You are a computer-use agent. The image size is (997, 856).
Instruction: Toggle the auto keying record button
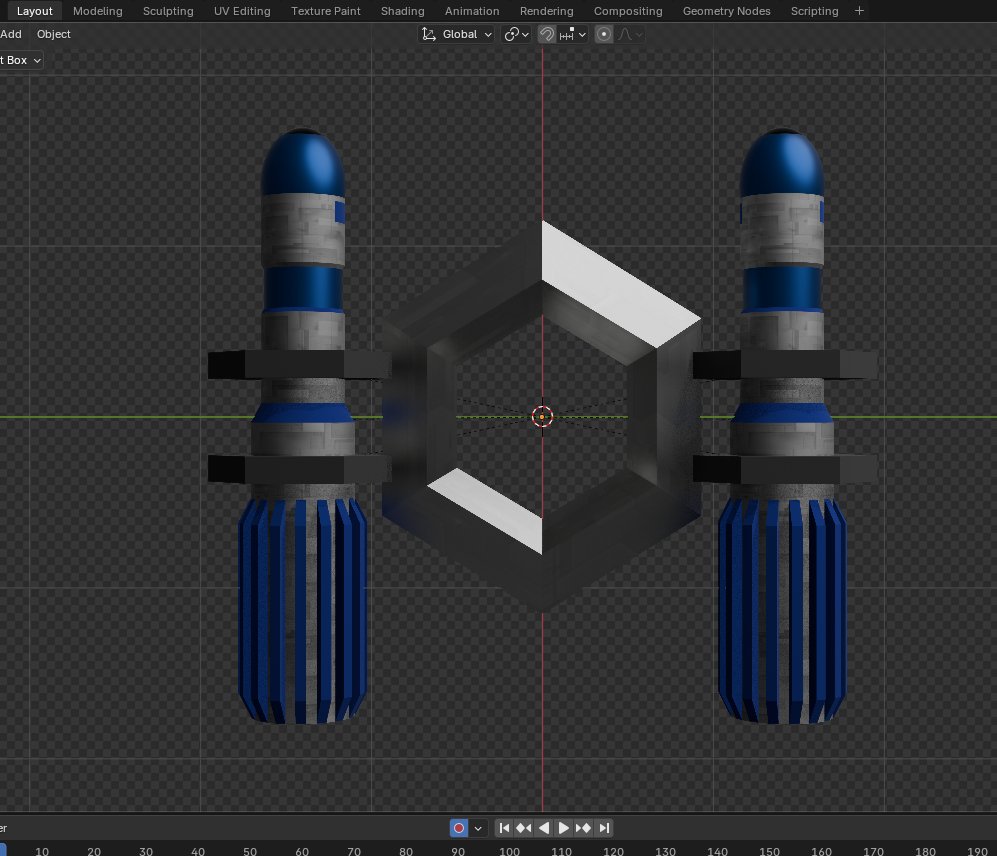[458, 828]
